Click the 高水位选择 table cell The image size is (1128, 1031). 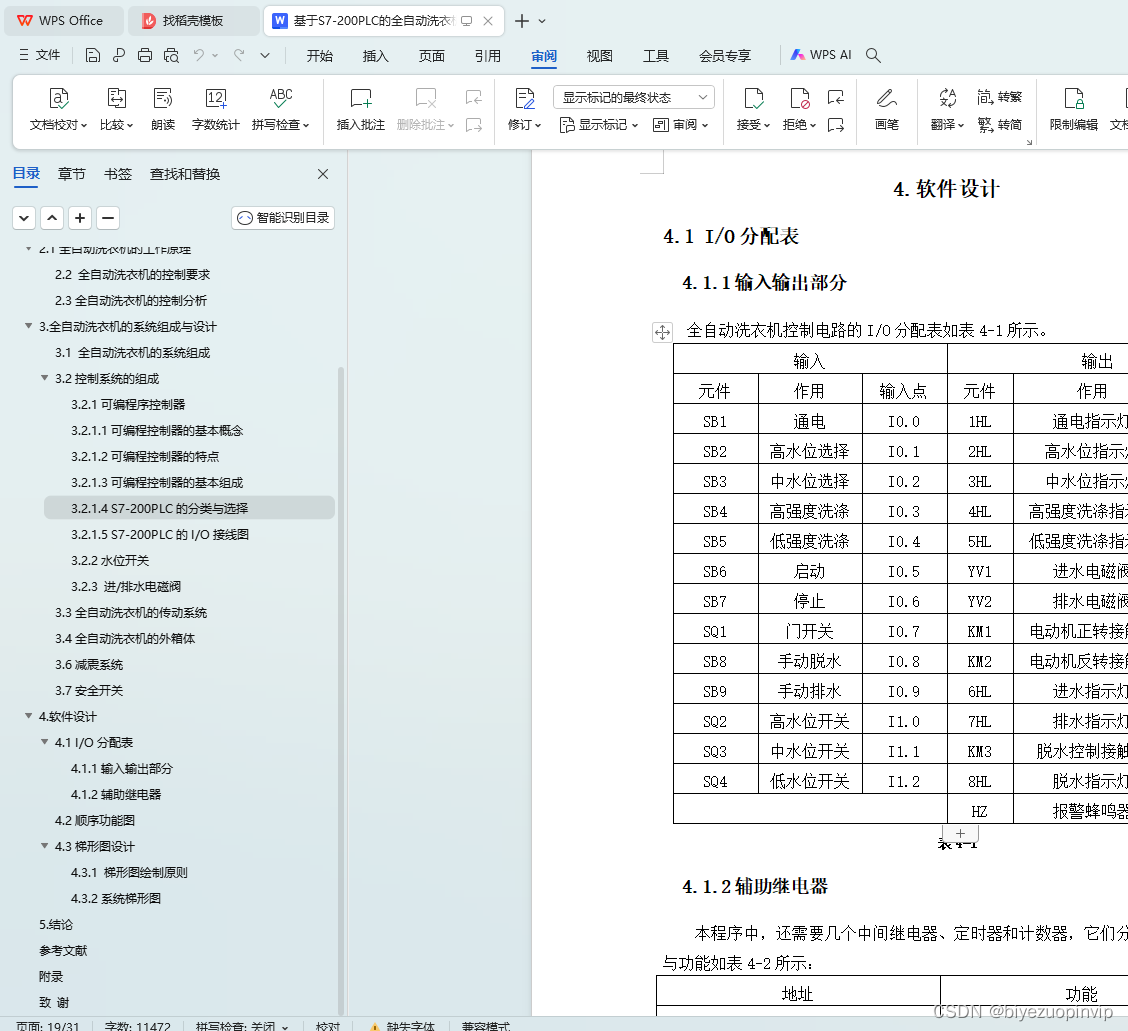coord(809,452)
